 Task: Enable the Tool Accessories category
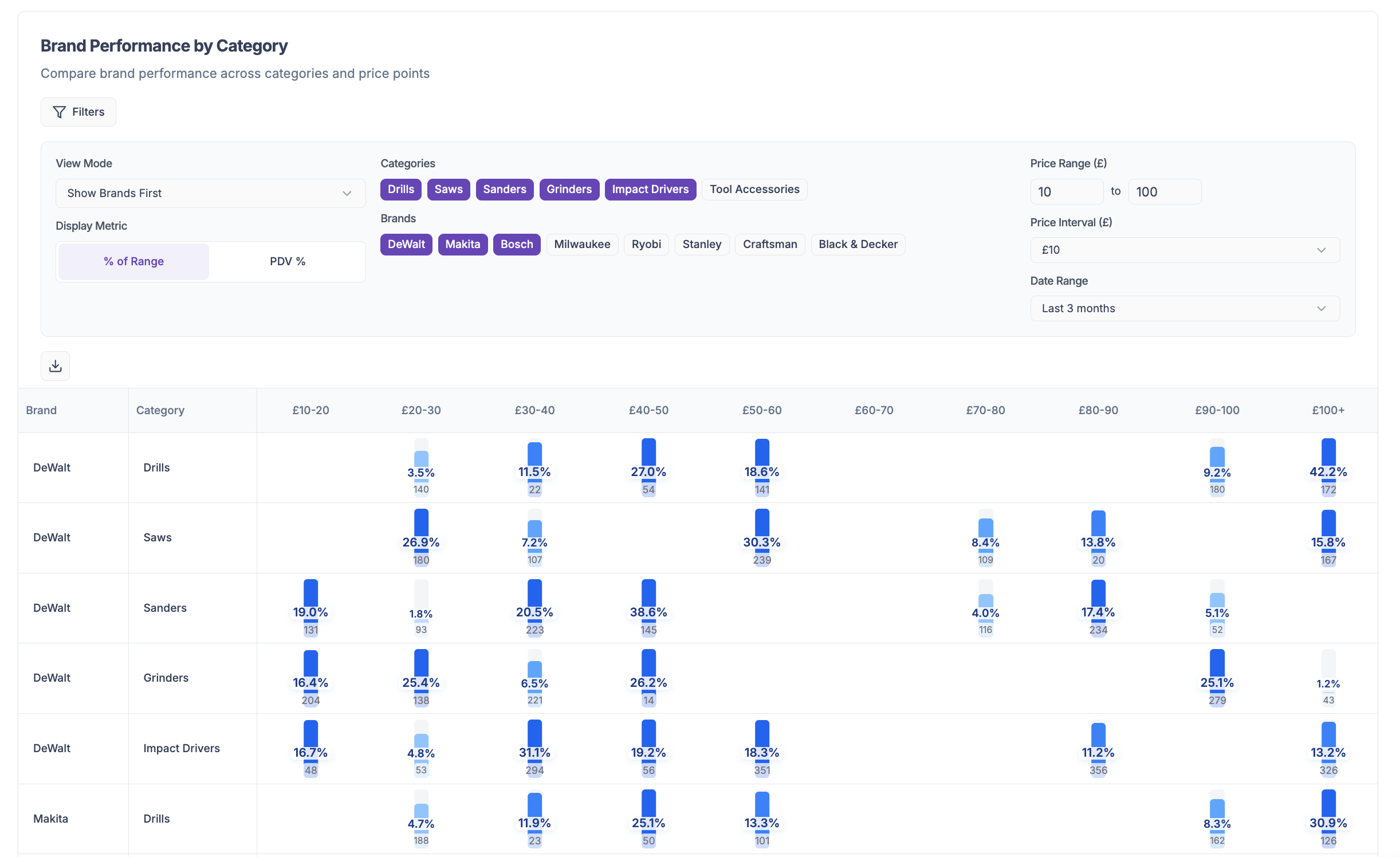pos(754,189)
